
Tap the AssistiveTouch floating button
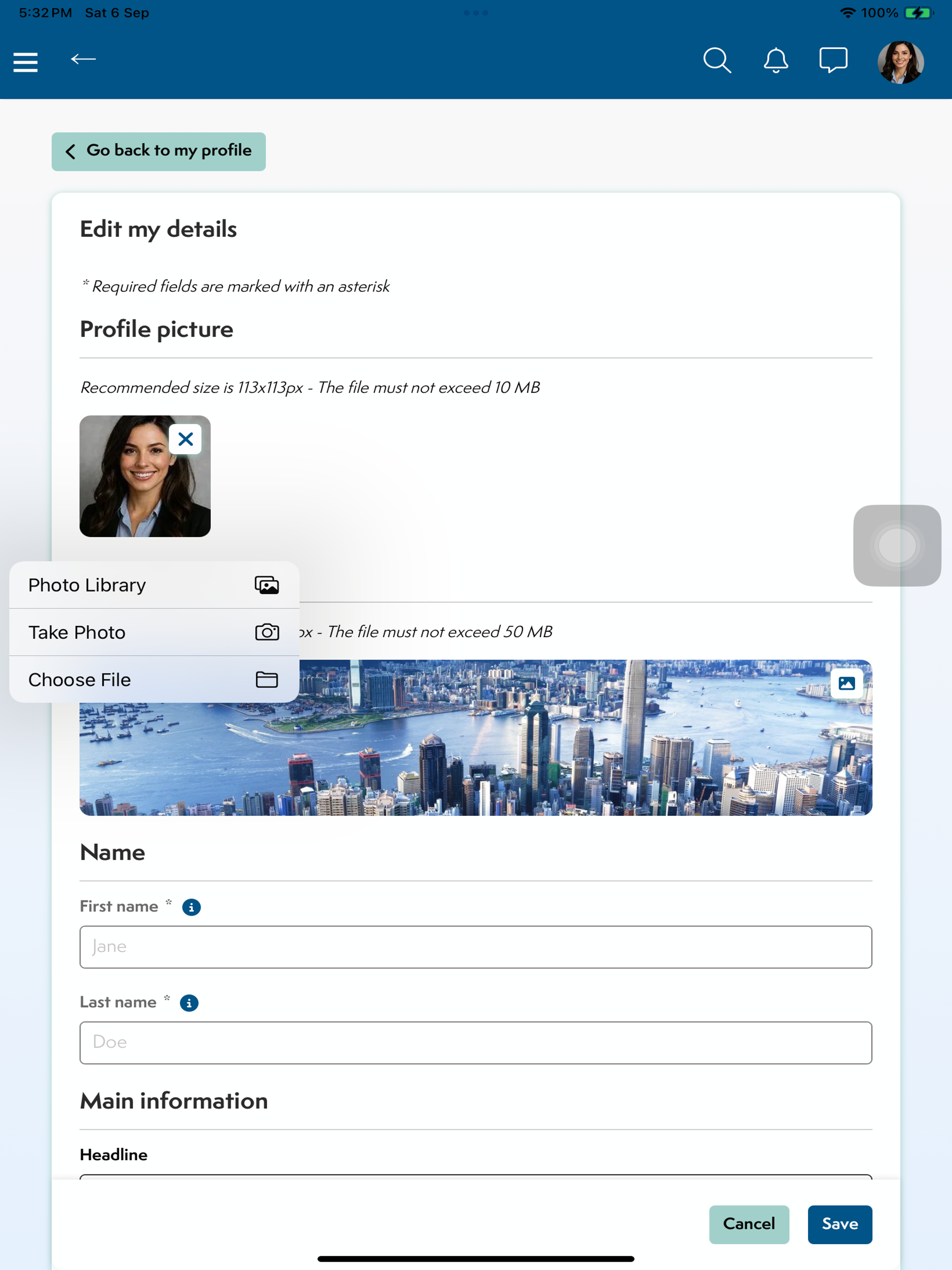(897, 545)
